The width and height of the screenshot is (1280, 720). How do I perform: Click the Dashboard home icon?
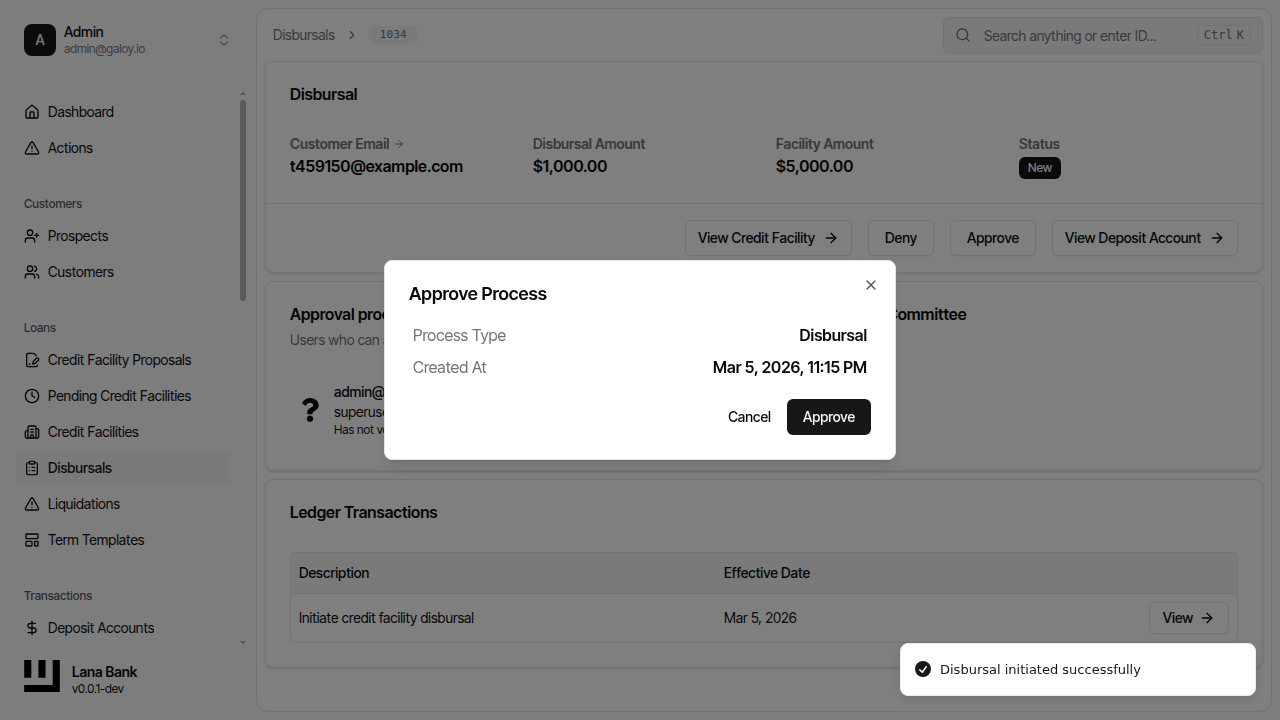[x=32, y=112]
